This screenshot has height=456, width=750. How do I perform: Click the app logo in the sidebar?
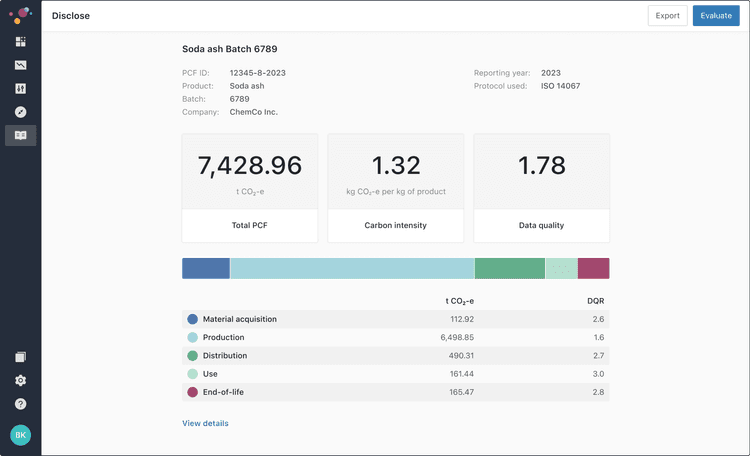(x=20, y=15)
